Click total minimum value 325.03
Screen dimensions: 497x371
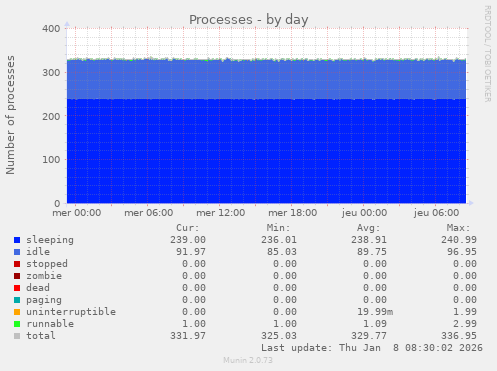coord(279,336)
